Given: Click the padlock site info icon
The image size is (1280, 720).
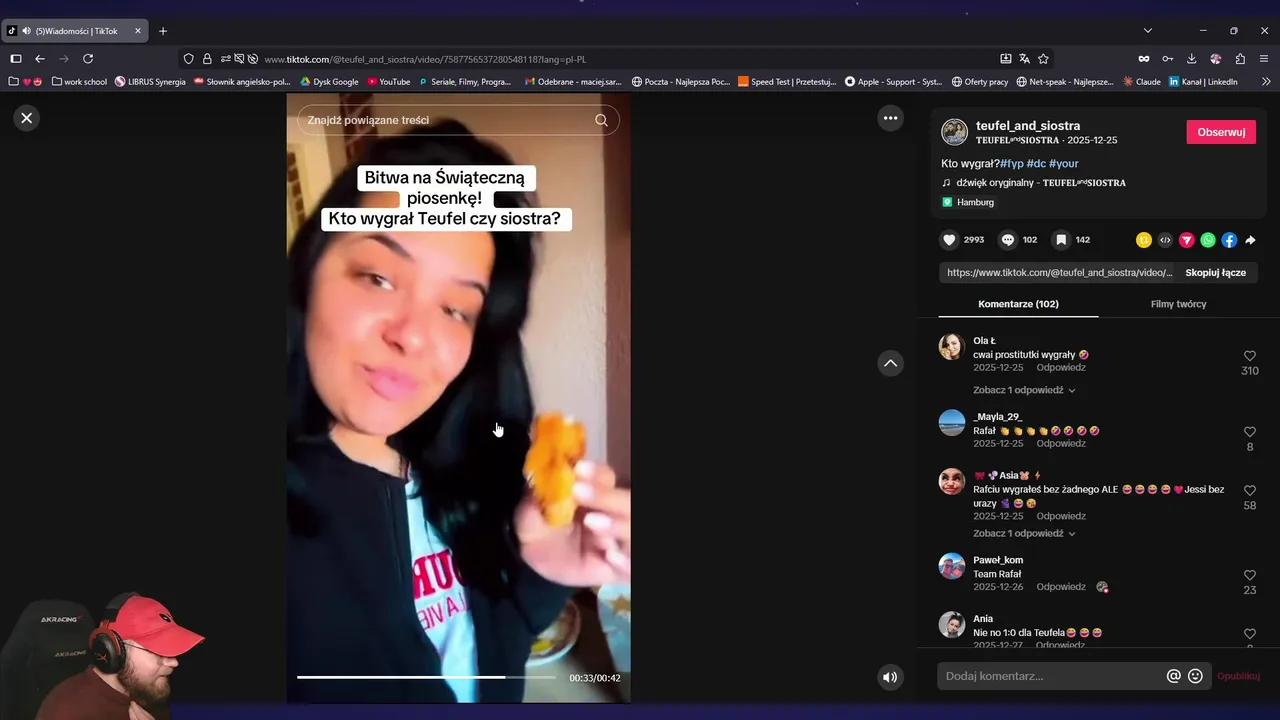Looking at the screenshot, I should click(x=207, y=59).
